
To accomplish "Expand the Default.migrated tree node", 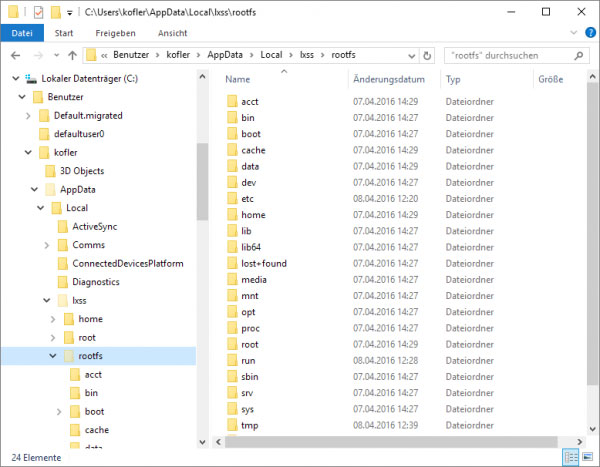I will pyautogui.click(x=28, y=116).
